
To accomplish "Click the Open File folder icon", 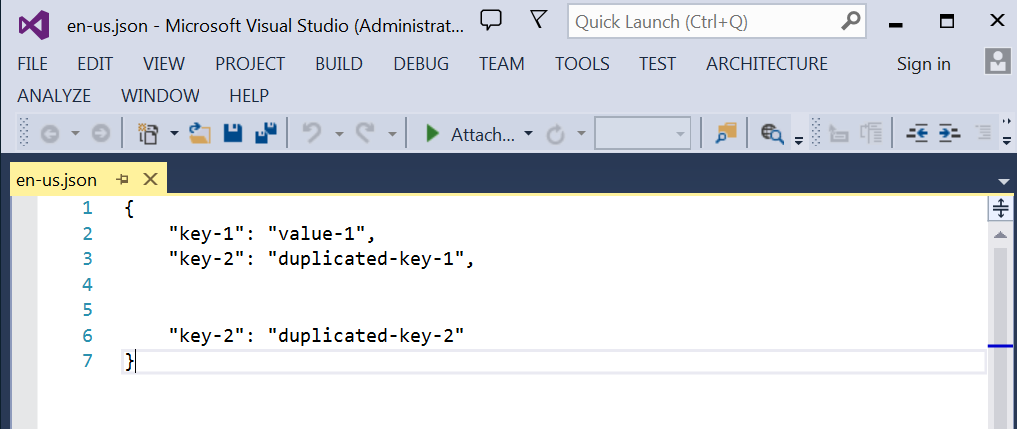I will click(x=200, y=133).
